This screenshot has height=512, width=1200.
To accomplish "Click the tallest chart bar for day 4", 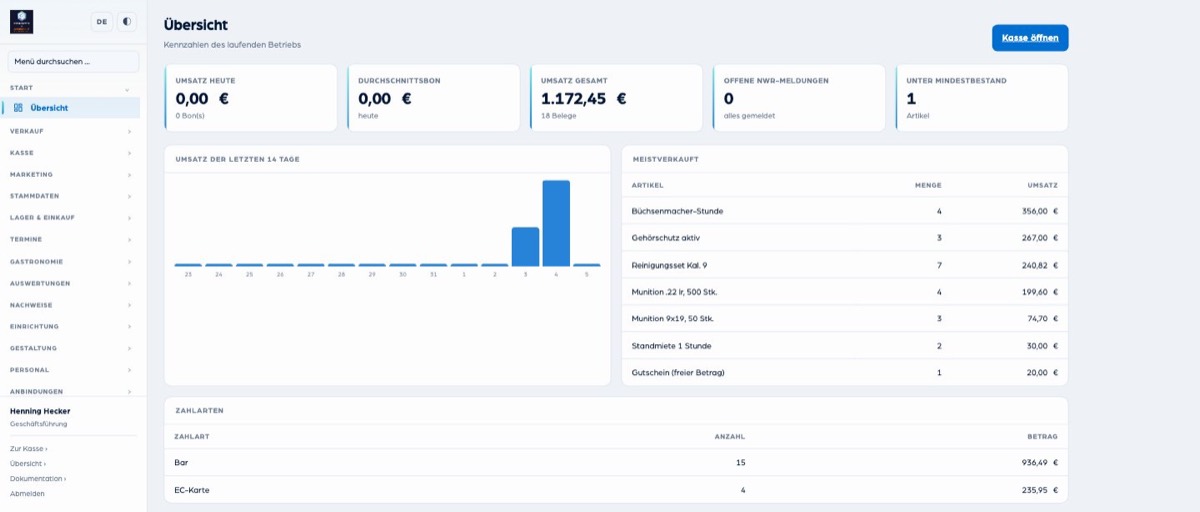I will (556, 223).
